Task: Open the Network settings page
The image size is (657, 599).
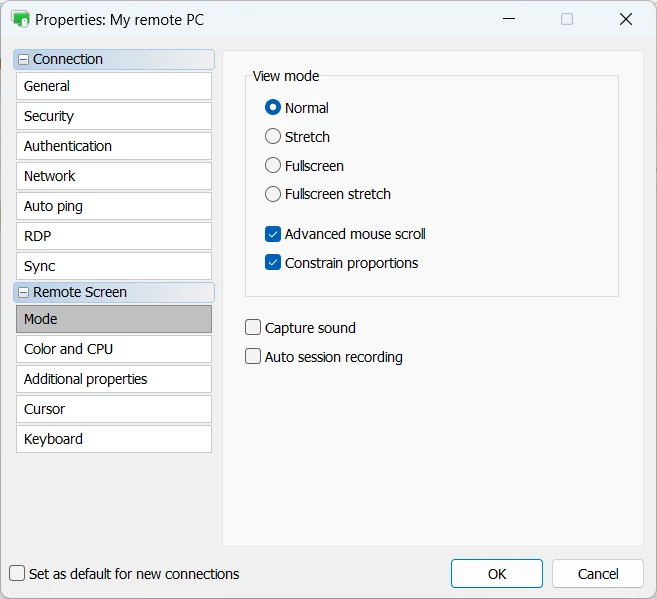Action: tap(113, 176)
